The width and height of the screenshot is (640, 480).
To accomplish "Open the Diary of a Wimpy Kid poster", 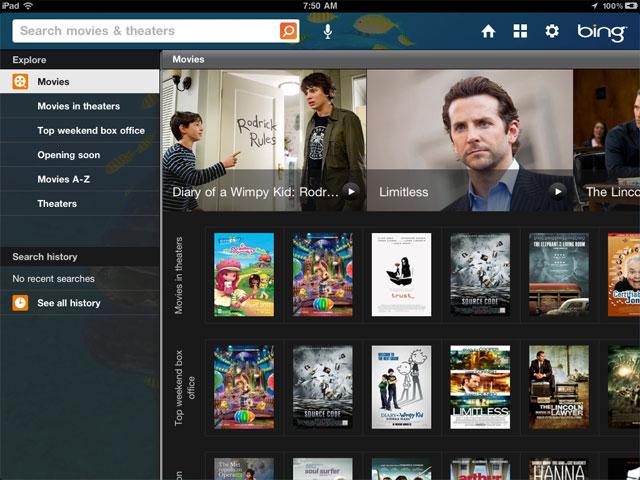I will 401,387.
